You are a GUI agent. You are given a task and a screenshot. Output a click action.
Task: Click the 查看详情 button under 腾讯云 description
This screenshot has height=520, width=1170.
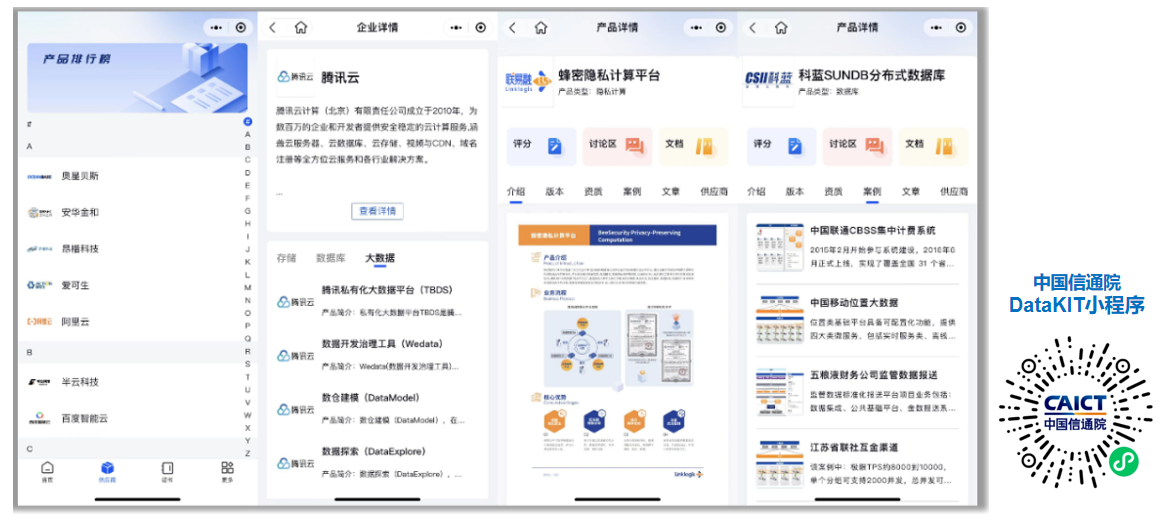pos(377,211)
